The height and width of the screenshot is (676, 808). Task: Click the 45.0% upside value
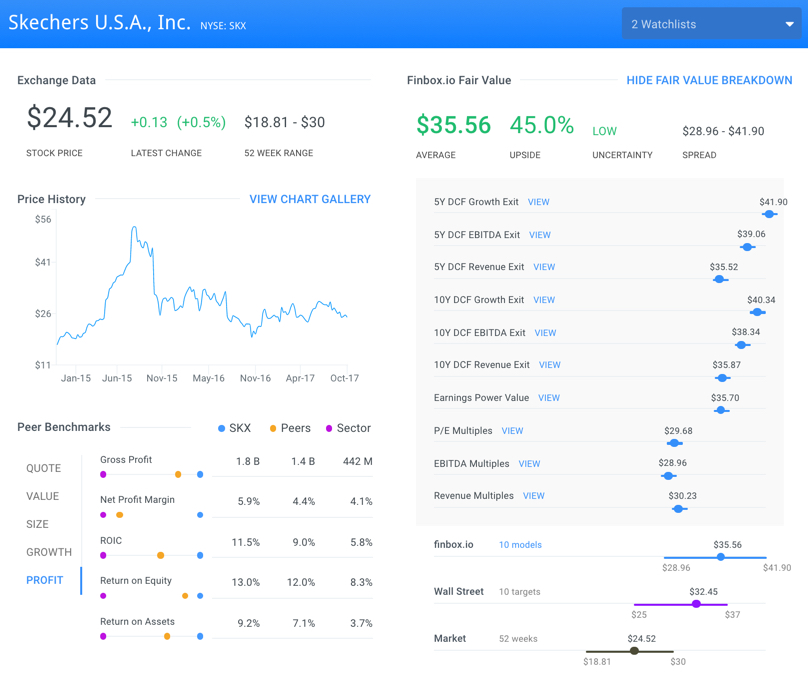click(542, 125)
